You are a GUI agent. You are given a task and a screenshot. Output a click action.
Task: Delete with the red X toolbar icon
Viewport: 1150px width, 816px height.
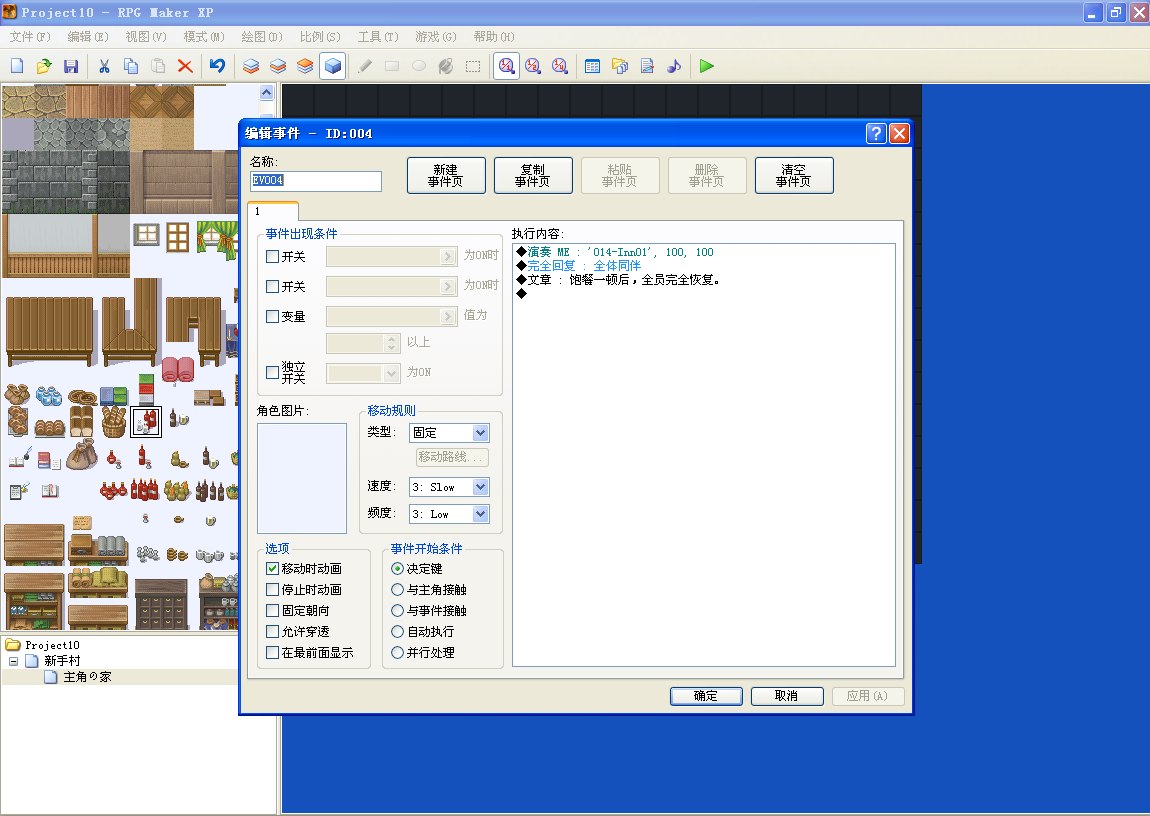[186, 66]
